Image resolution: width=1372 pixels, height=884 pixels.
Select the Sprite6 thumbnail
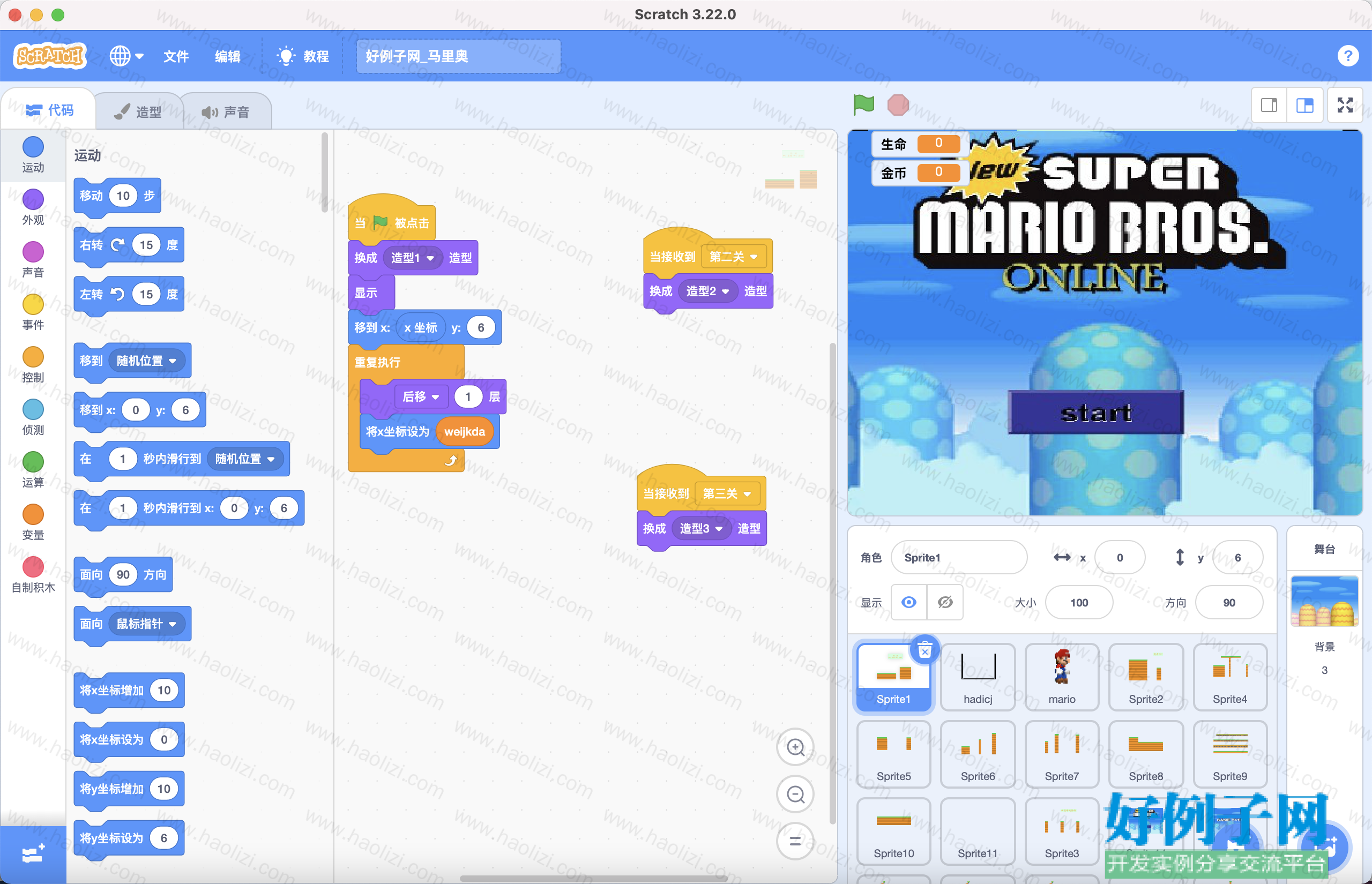(x=978, y=754)
